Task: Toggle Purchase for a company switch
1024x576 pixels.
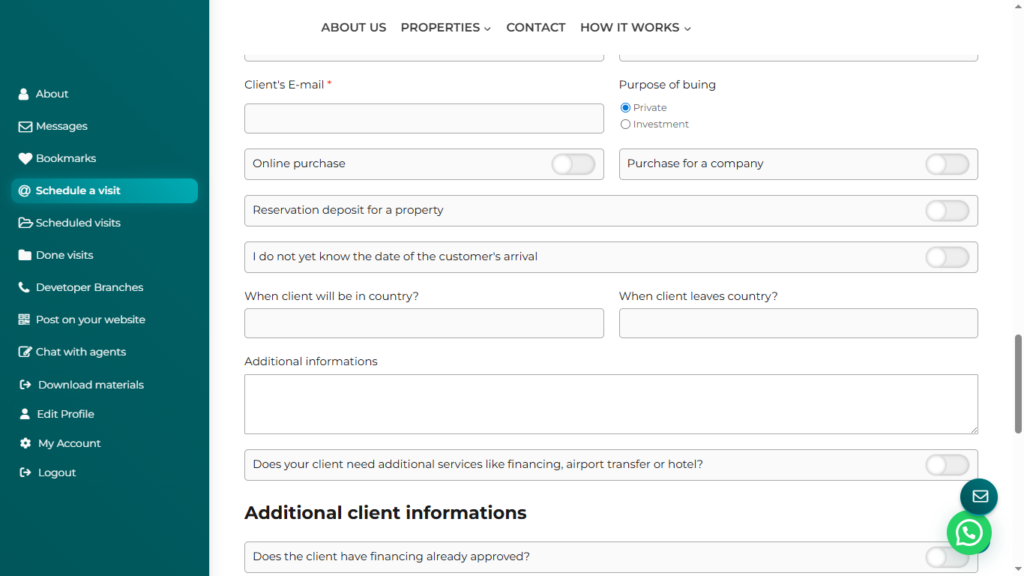Action: click(x=946, y=164)
